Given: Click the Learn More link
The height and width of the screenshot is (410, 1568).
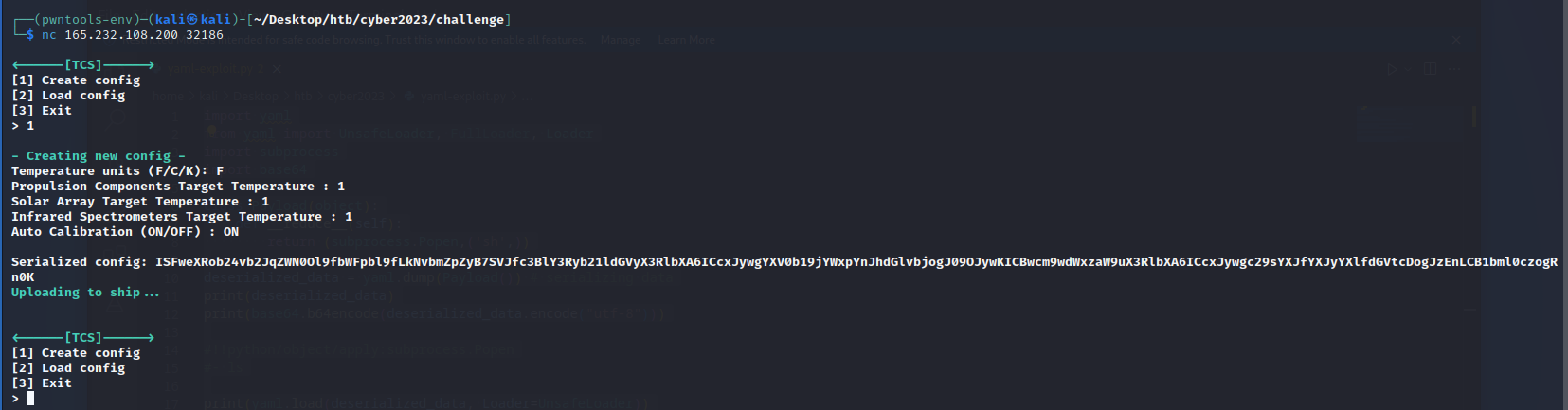Looking at the screenshot, I should coord(686,40).
